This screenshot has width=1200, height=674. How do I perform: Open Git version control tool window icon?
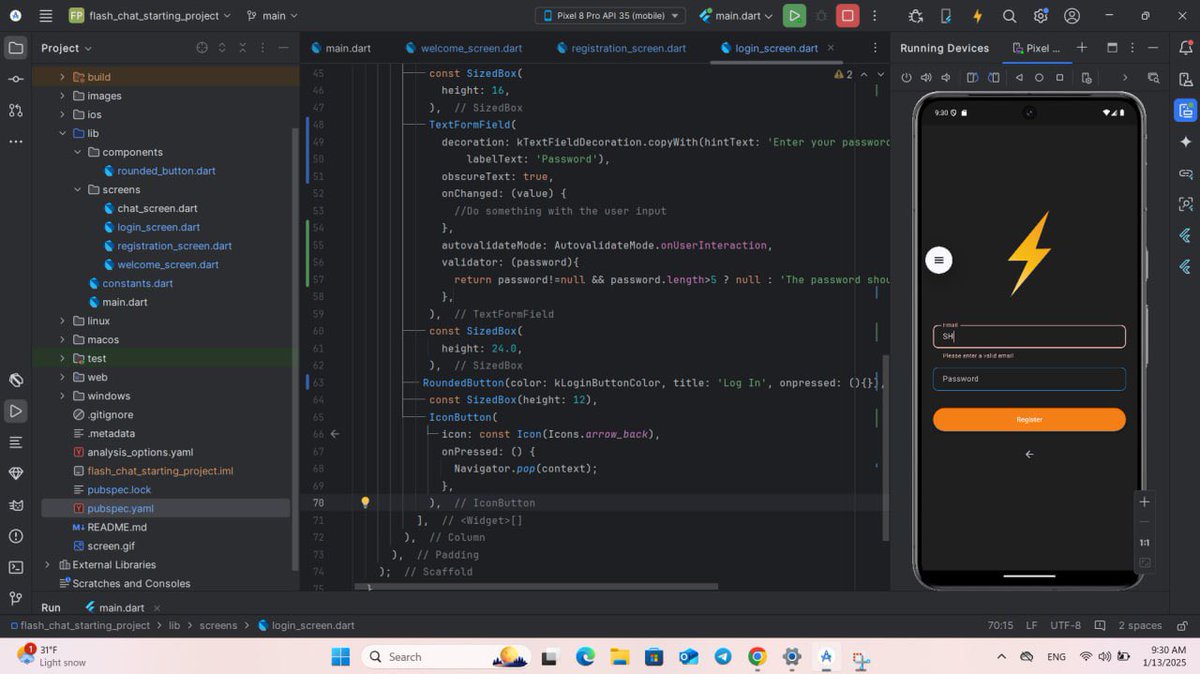coord(16,598)
